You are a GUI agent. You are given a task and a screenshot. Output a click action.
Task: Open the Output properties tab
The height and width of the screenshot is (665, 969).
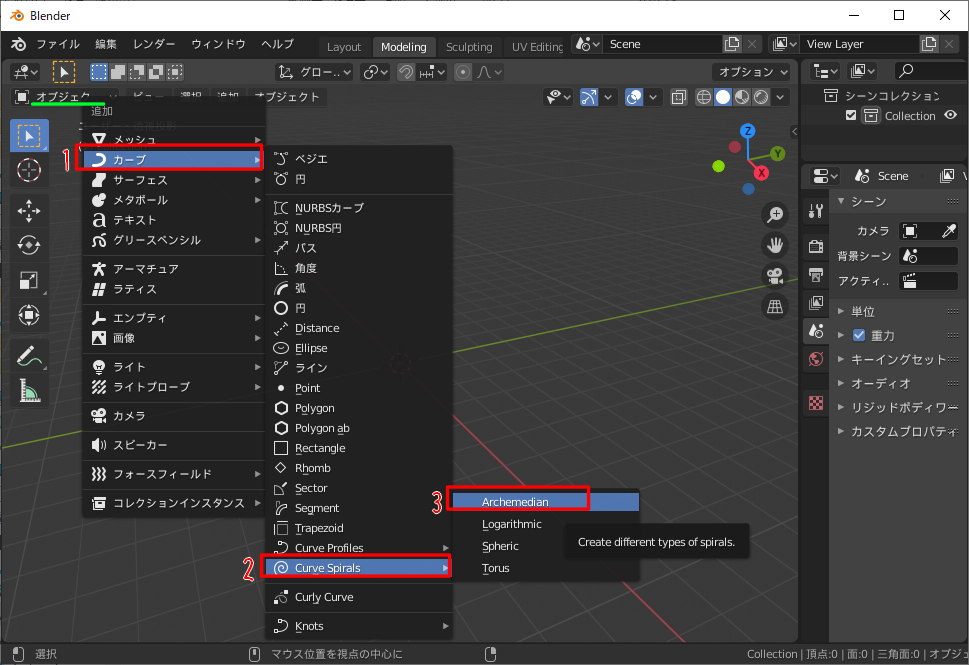coord(816,274)
